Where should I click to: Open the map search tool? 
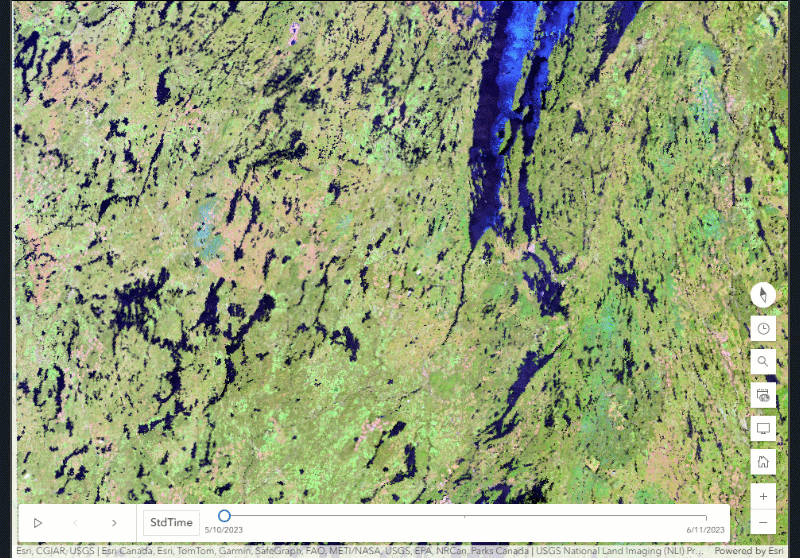tap(763, 362)
